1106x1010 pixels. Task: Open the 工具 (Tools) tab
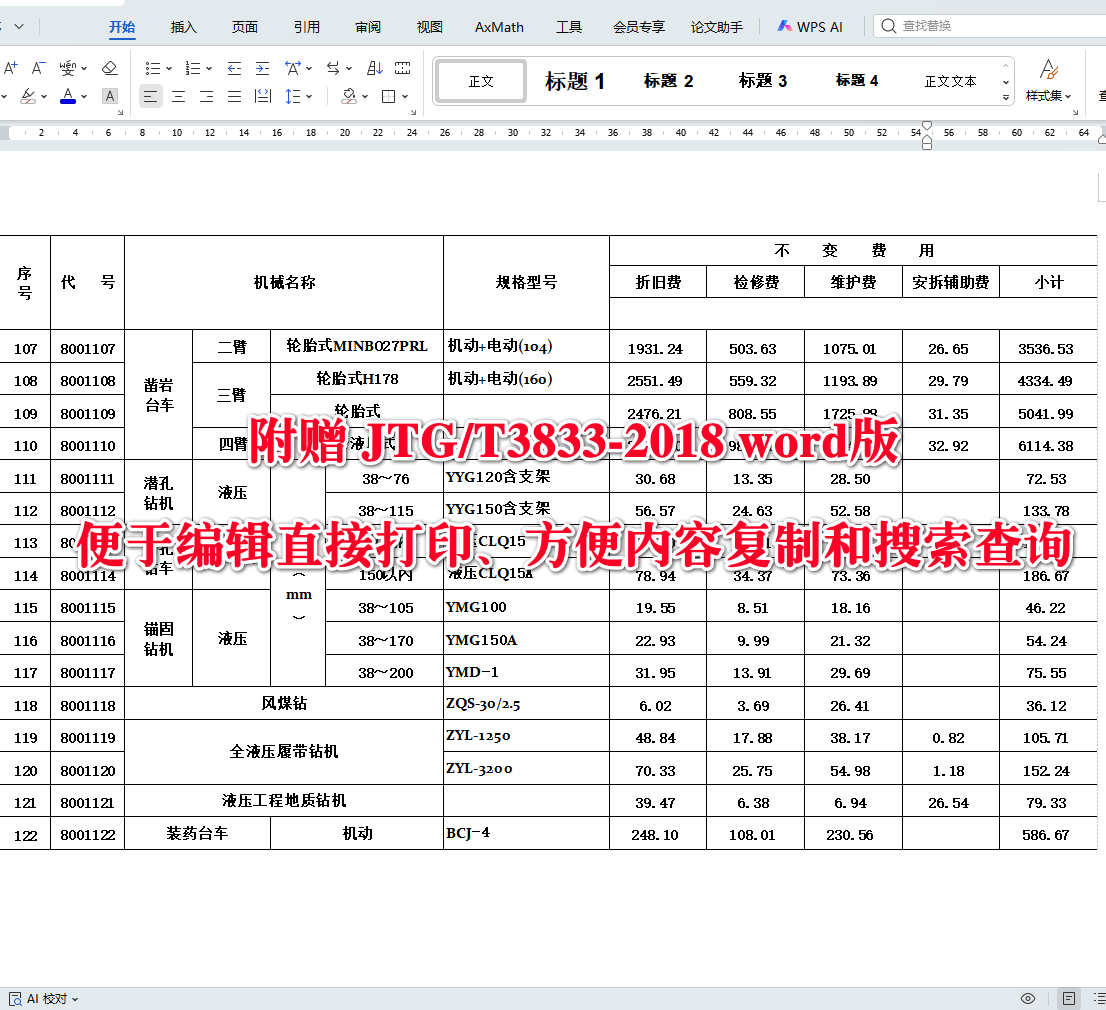569,27
